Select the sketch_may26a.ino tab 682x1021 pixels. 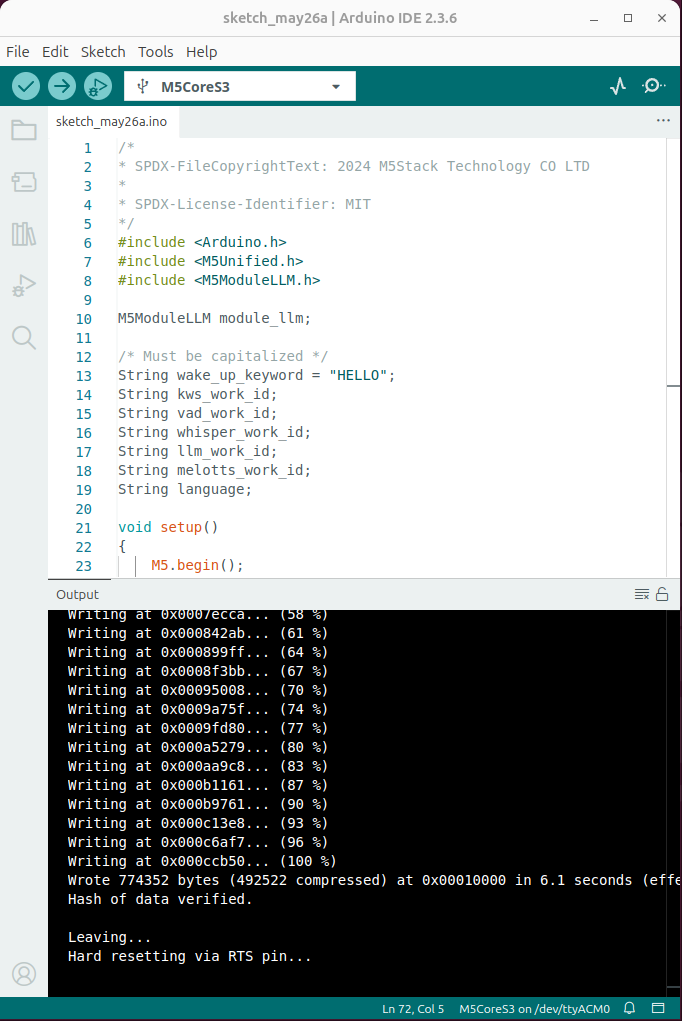111,122
